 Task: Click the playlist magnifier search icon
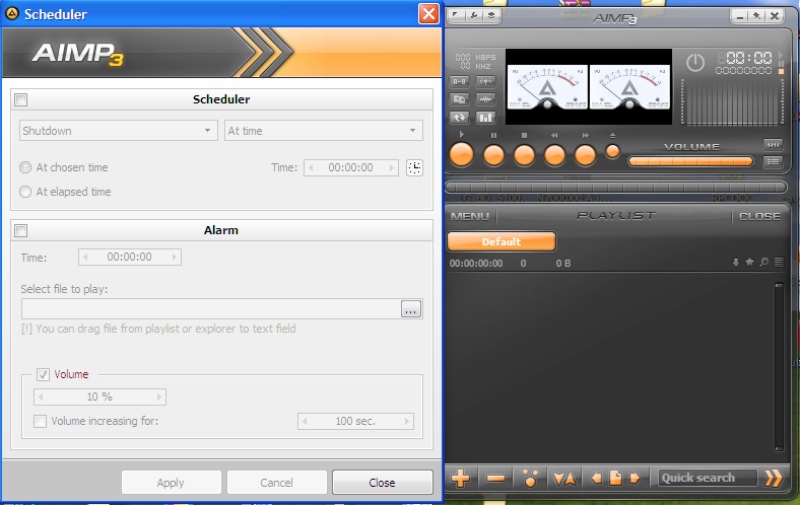click(x=764, y=262)
